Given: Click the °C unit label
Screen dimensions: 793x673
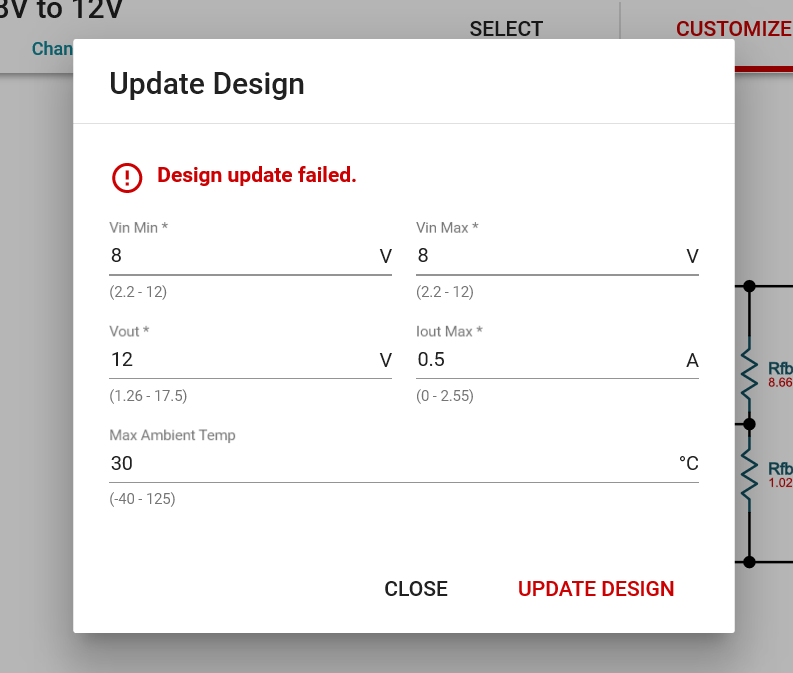Looking at the screenshot, I should click(x=688, y=464).
